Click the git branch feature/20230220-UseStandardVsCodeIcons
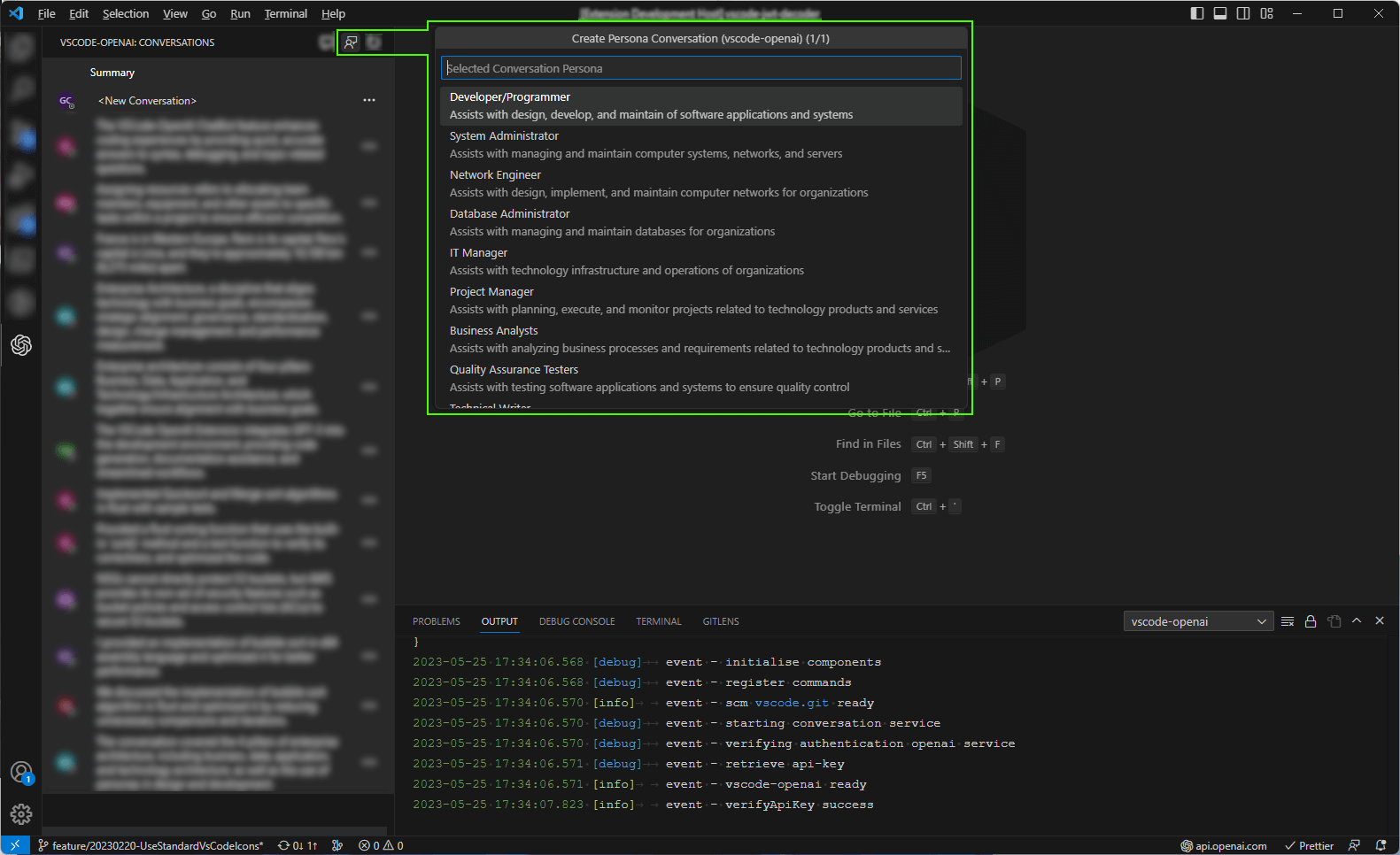The width and height of the screenshot is (1400, 855). 151,845
